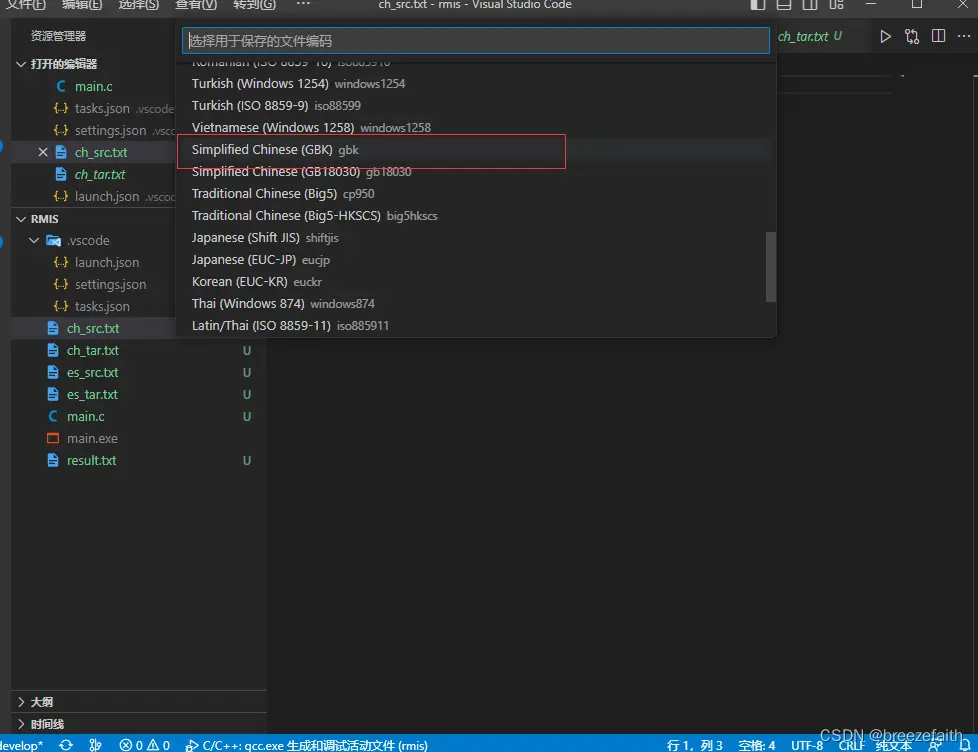Split the editor to the right

pyautogui.click(x=938, y=36)
